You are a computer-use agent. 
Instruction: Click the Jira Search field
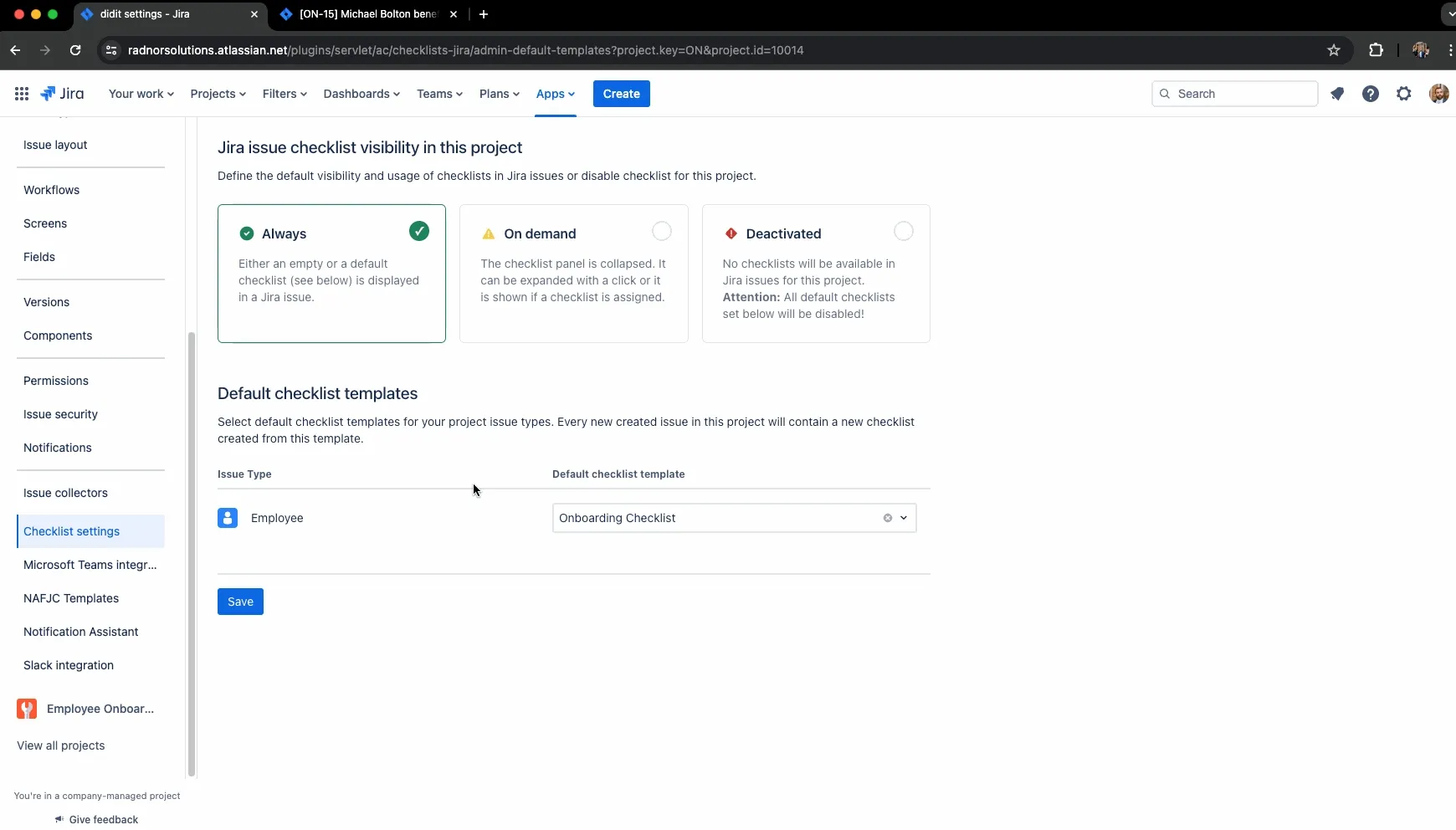(1235, 94)
